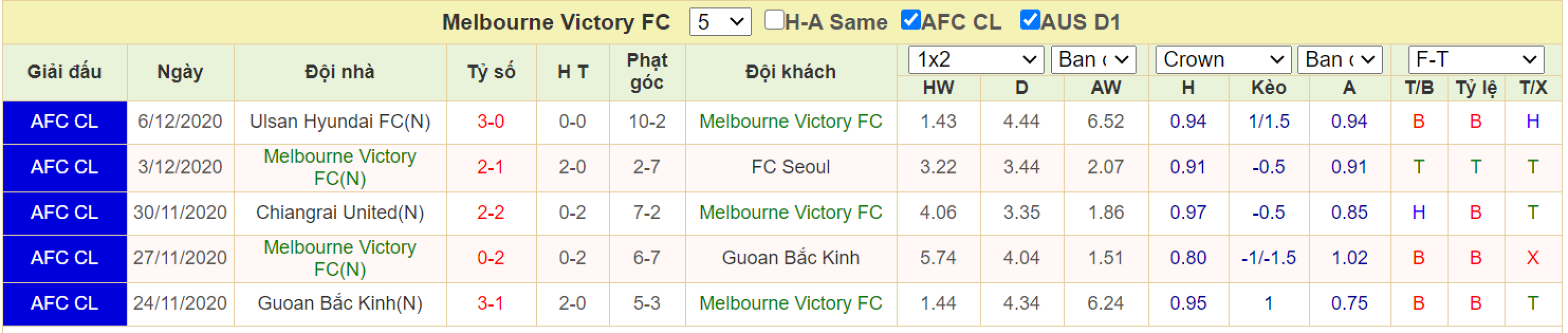The image size is (1568, 333).
Task: Open the match count dropdown showing 5
Action: pos(720,22)
